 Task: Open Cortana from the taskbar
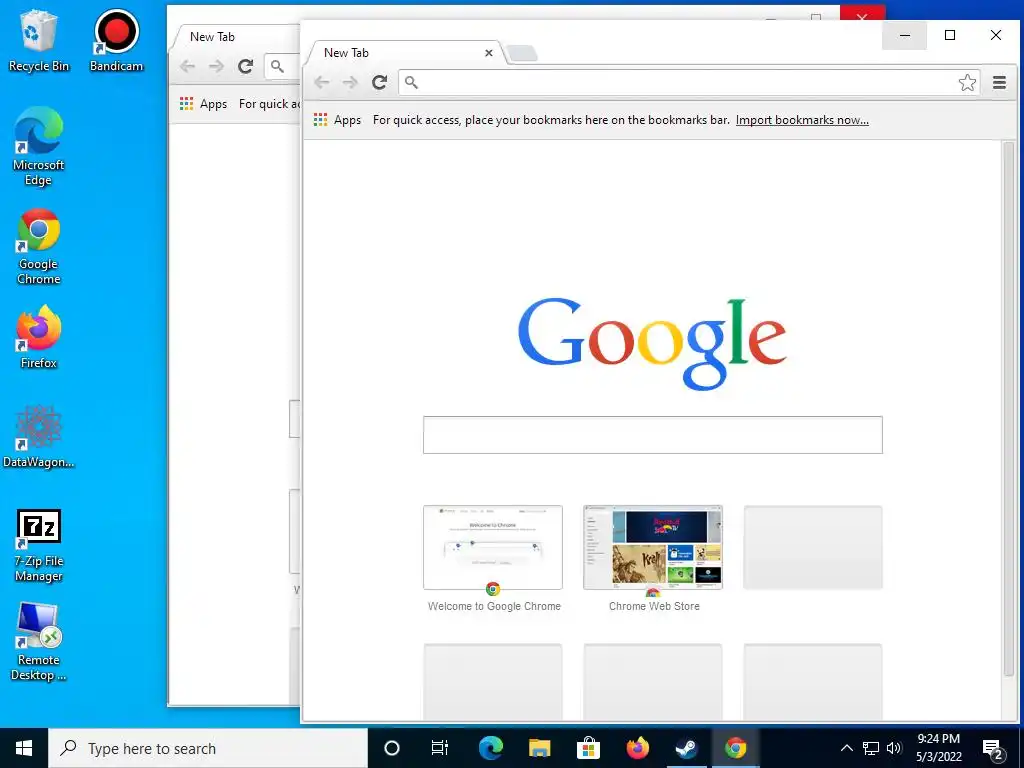click(x=392, y=748)
